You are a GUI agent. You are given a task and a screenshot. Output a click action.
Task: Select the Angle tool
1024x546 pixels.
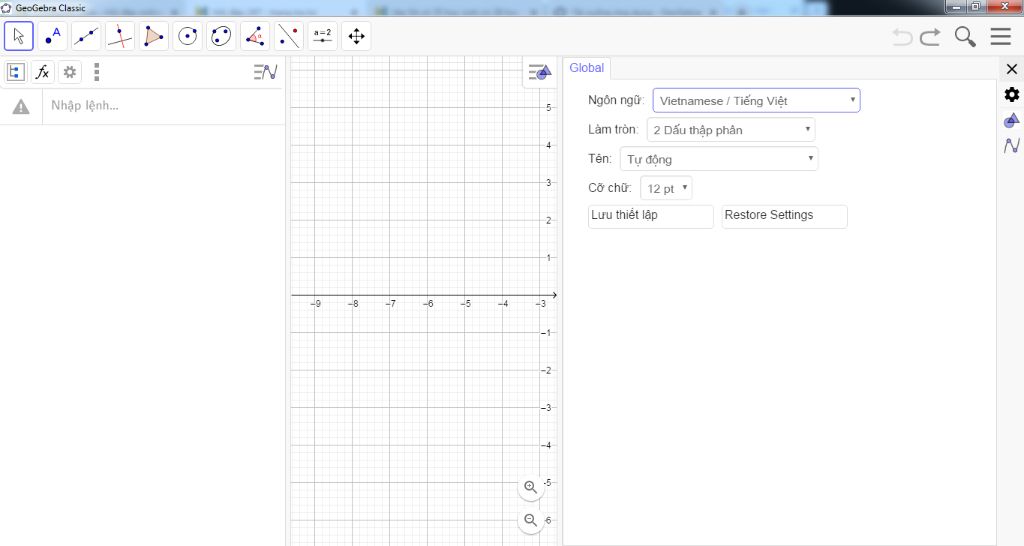pyautogui.click(x=255, y=36)
